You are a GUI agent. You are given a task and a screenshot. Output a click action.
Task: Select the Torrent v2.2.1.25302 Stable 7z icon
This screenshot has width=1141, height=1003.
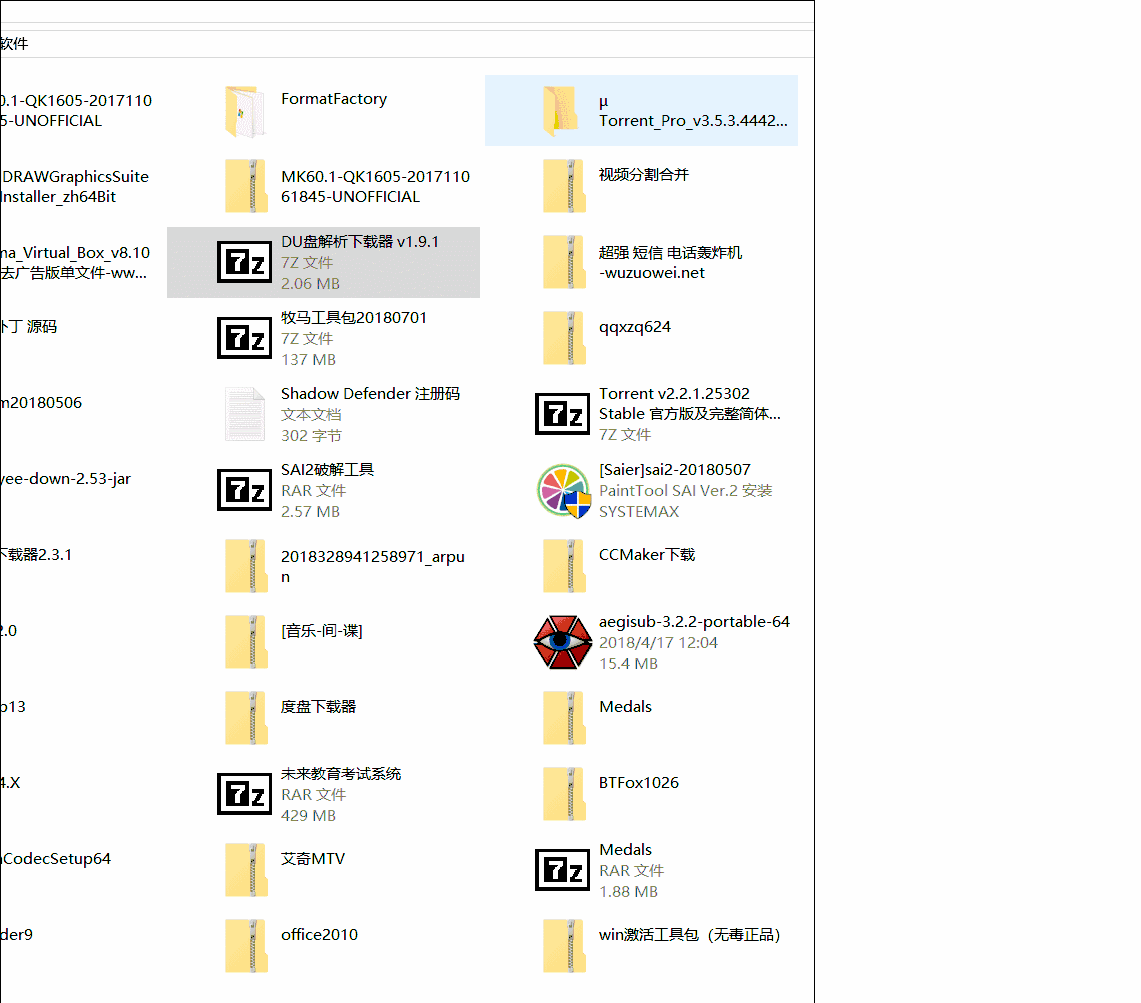point(562,414)
